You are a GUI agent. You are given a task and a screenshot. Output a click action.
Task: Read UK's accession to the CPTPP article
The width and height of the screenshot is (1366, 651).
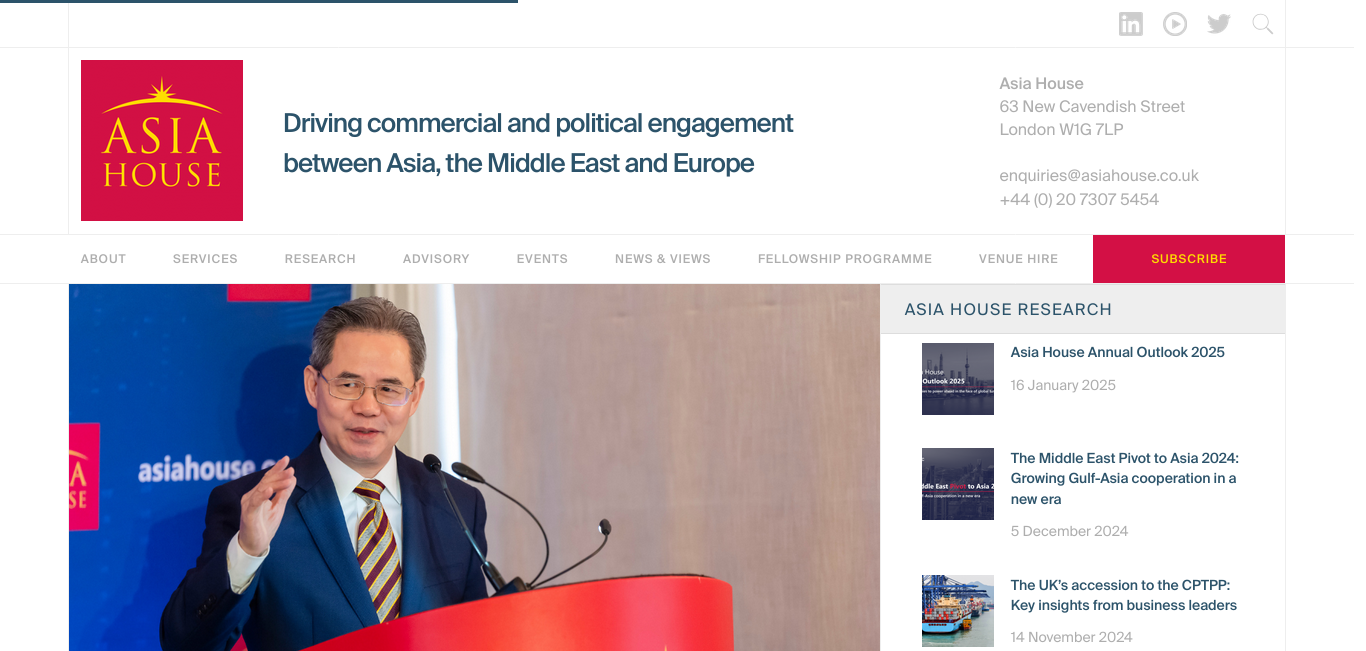click(1124, 595)
